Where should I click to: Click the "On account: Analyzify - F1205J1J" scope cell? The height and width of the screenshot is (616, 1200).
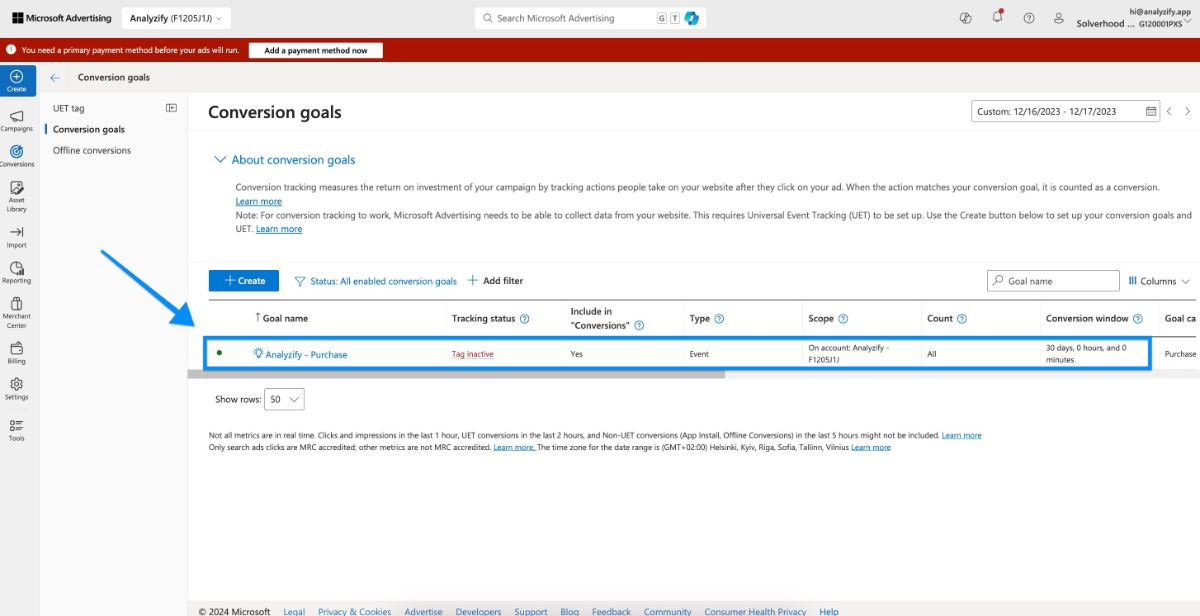tap(849, 354)
